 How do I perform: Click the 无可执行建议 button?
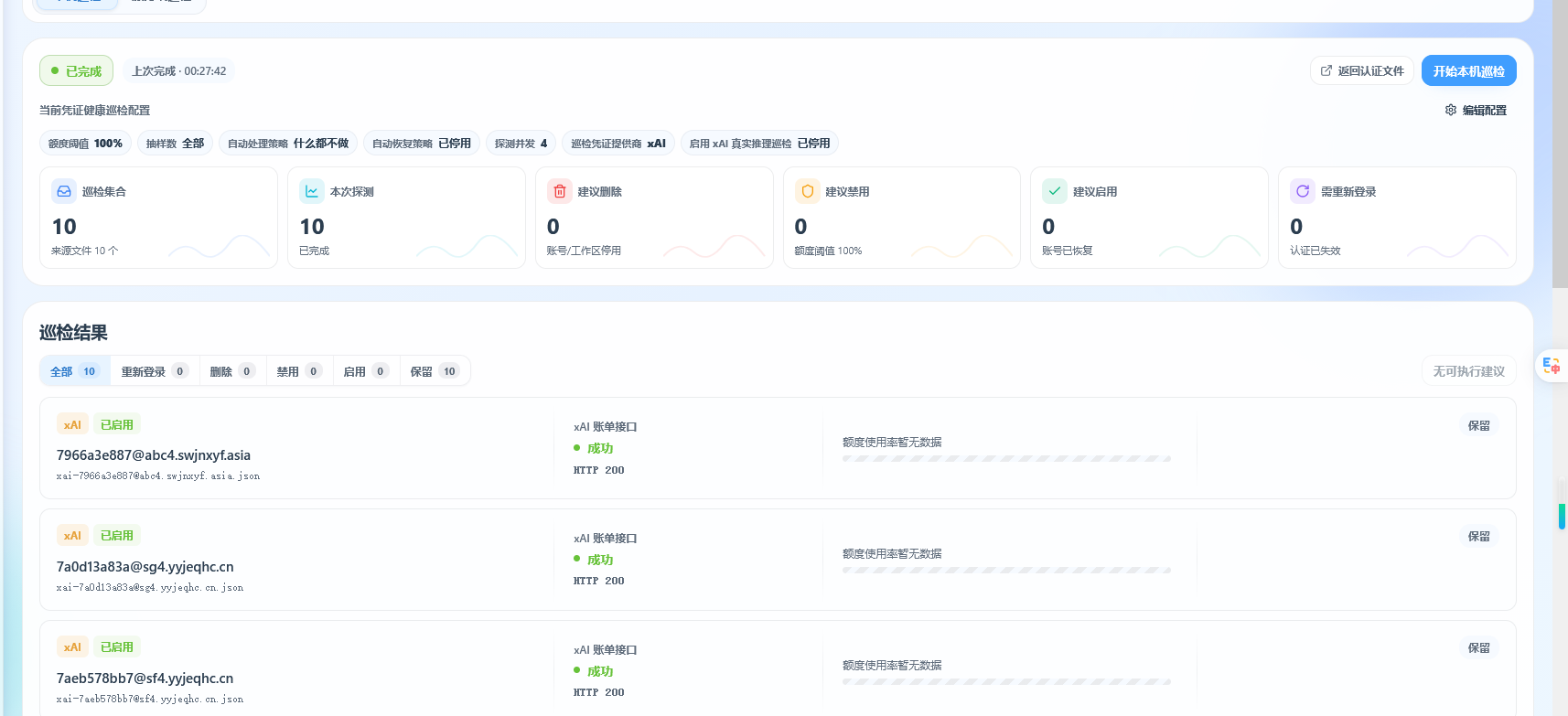(1468, 371)
